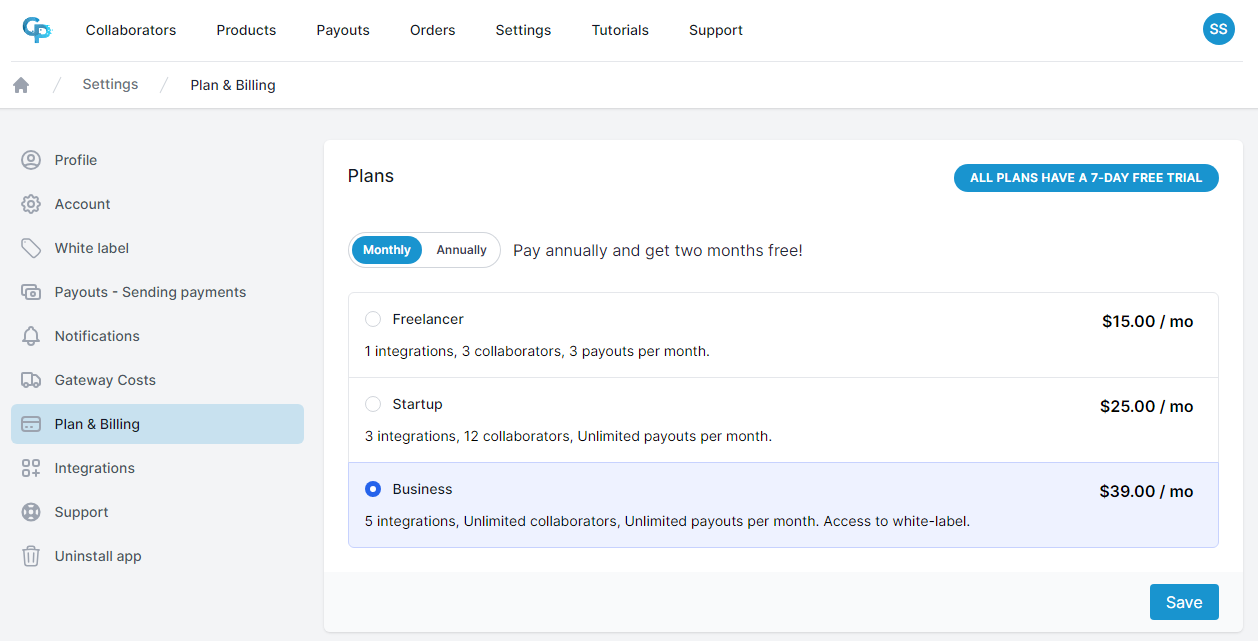This screenshot has height=641, width=1258.
Task: Open the CollabPay logo in the header
Action: coord(37,30)
